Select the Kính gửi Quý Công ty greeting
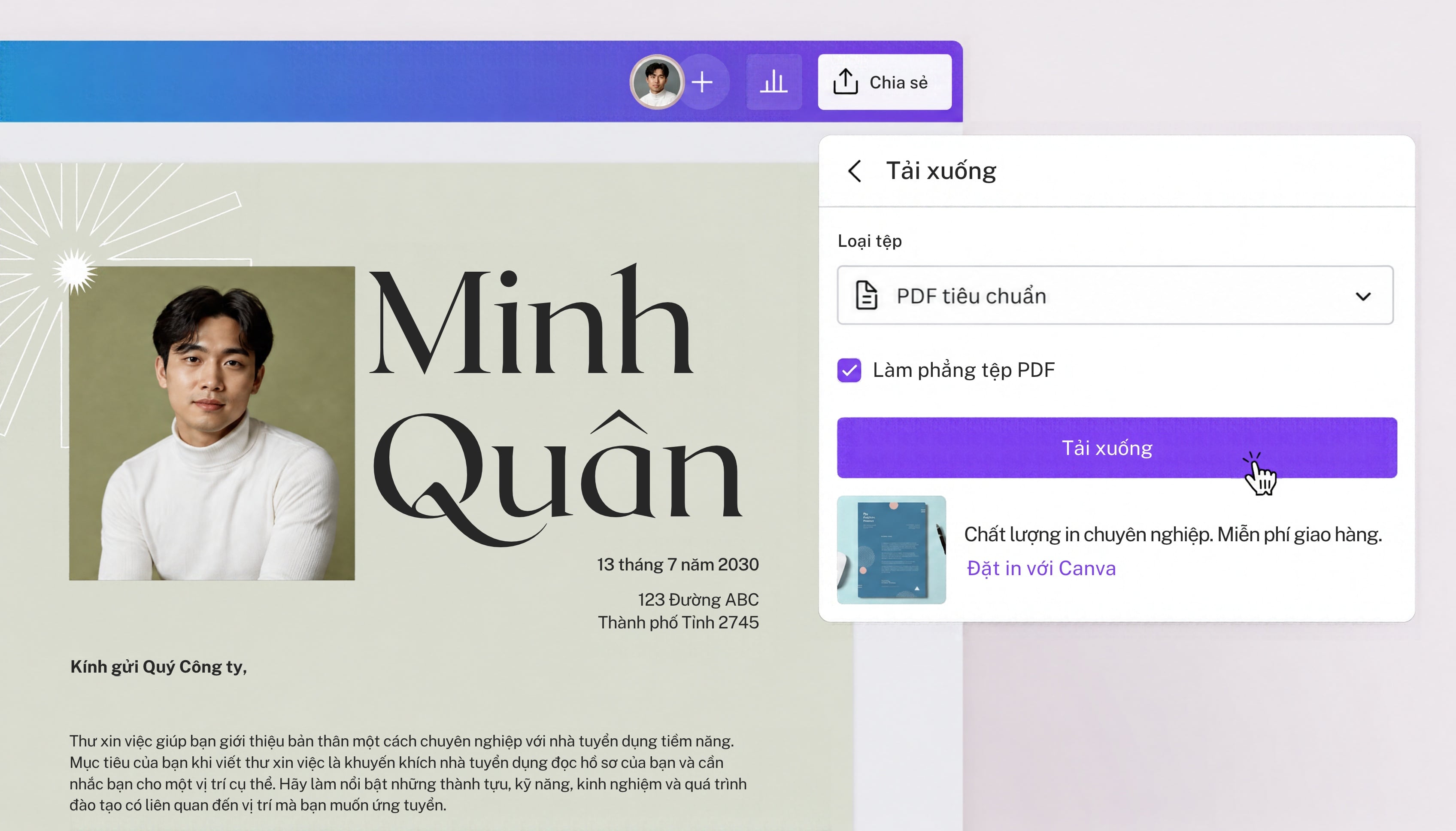 coord(159,667)
